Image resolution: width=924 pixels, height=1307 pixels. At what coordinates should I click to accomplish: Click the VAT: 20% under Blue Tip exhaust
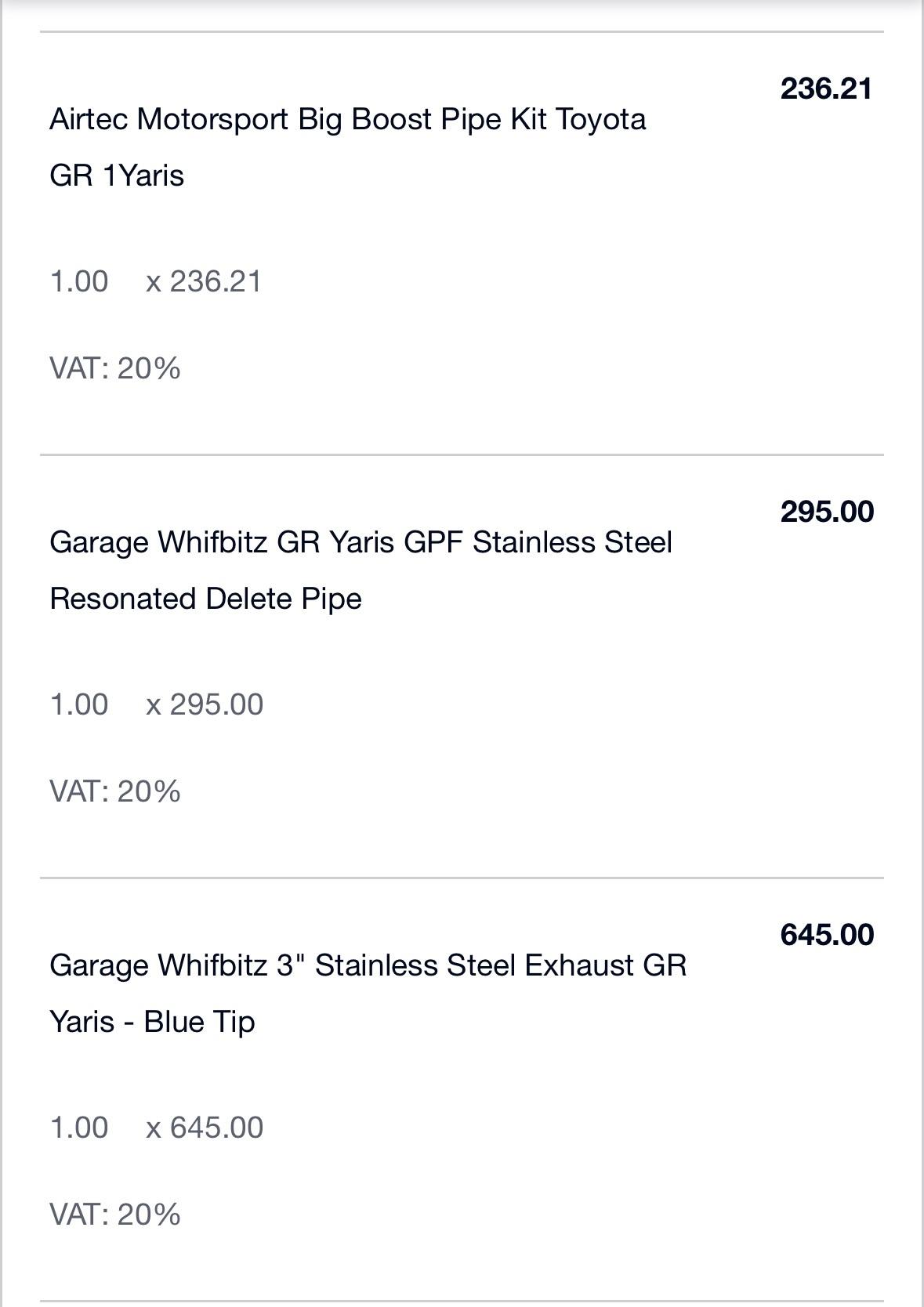pyautogui.click(x=115, y=1215)
